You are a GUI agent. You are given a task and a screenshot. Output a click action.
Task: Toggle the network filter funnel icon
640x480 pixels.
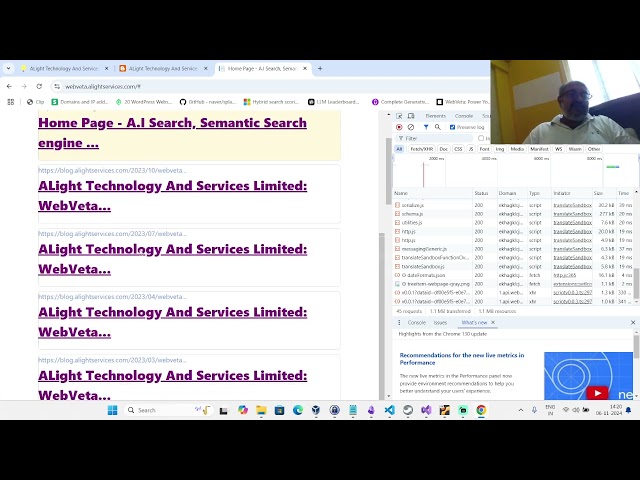click(x=426, y=127)
